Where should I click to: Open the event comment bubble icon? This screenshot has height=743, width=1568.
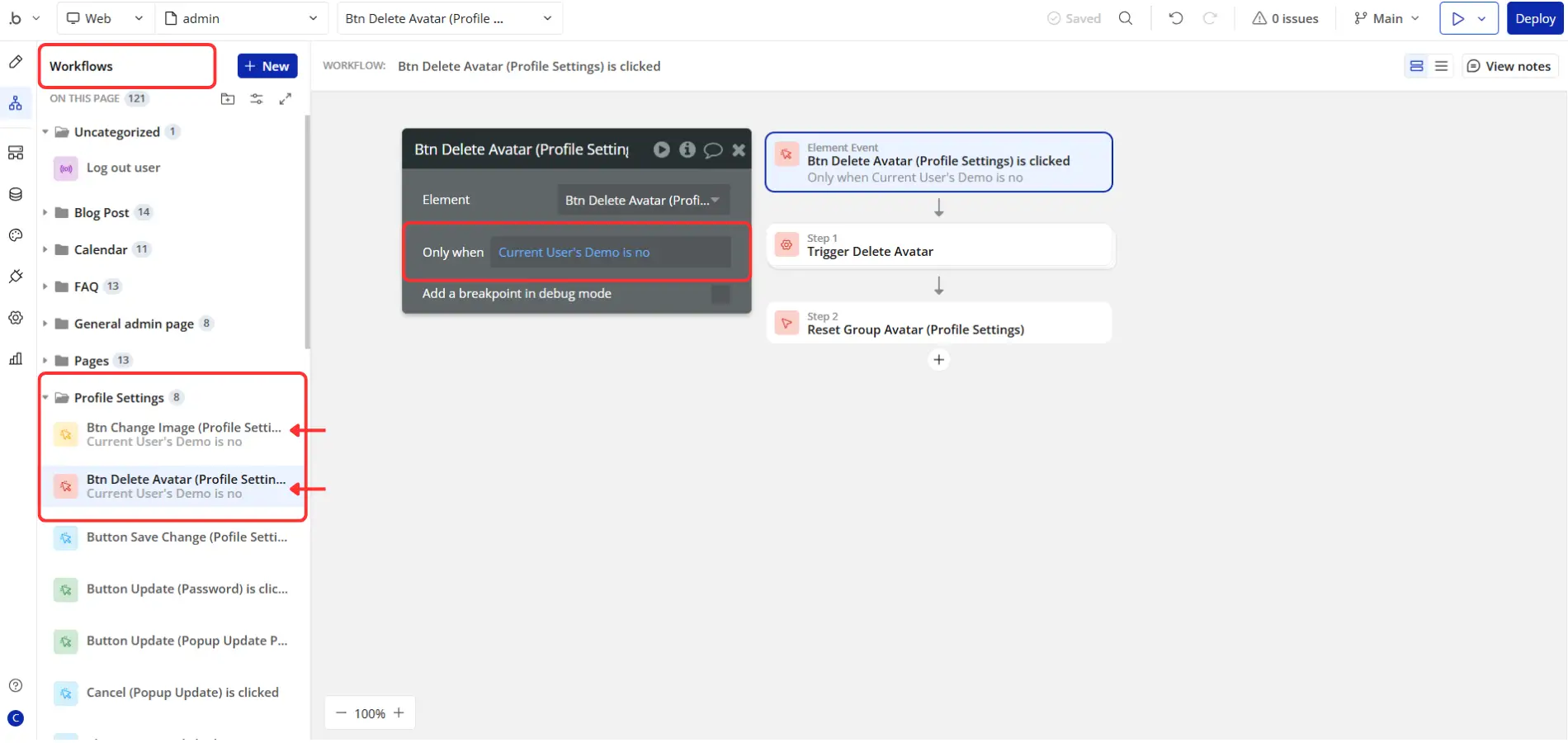(713, 149)
